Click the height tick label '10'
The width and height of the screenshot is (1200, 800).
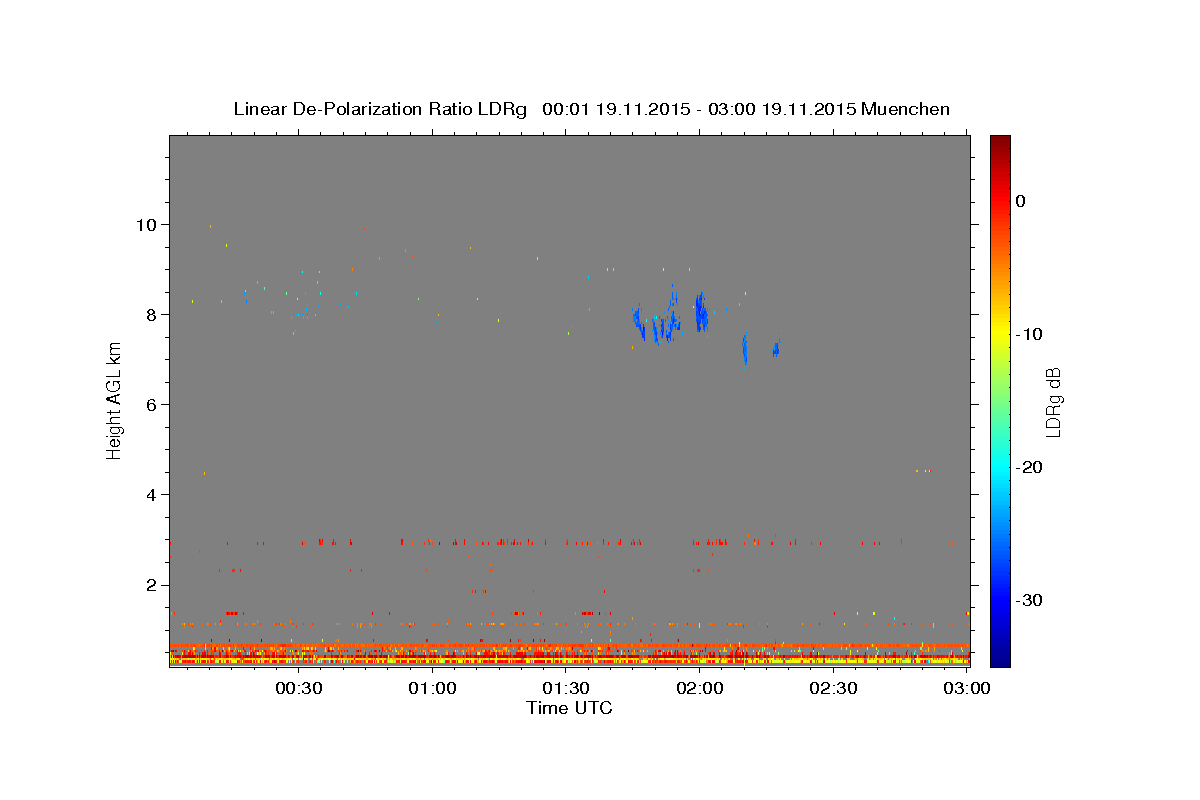click(x=149, y=224)
